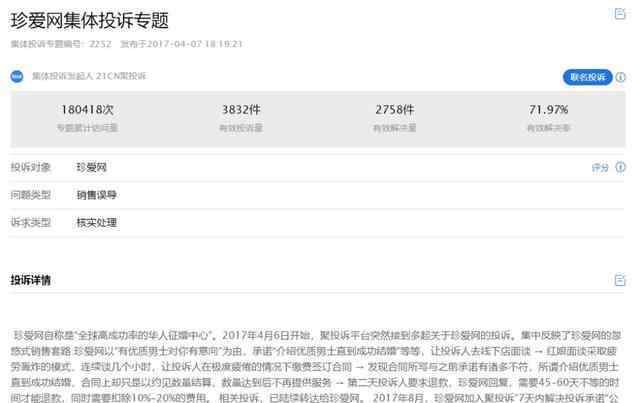Click the blue 21CN initiator avatar icon
This screenshot has height=403, width=640.
[x=17, y=76]
